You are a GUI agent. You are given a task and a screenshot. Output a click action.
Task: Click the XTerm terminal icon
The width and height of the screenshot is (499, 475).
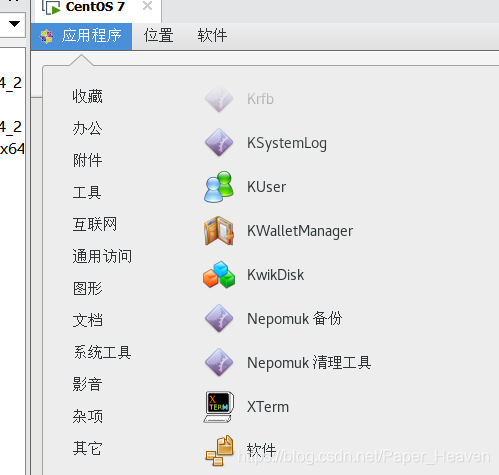(219, 407)
